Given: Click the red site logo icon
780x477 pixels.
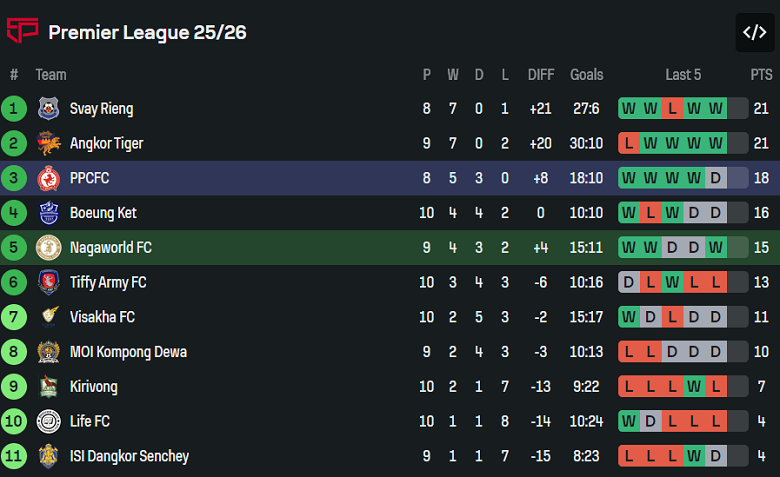Looking at the screenshot, I should (22, 32).
